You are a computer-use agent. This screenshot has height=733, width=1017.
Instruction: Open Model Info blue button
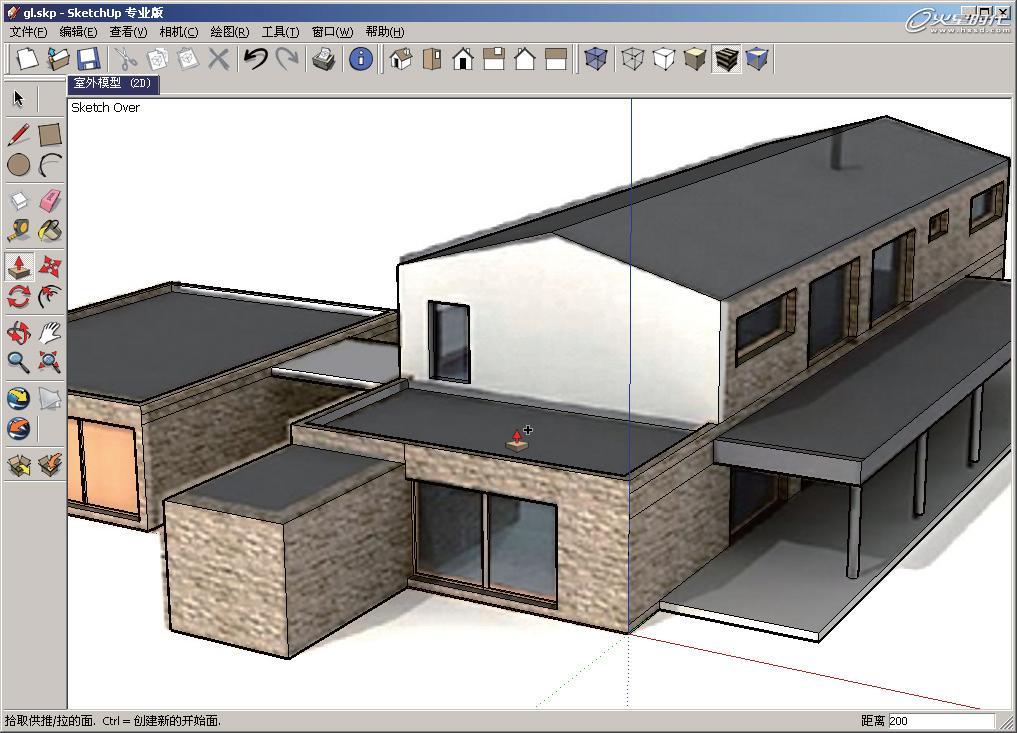[361, 59]
